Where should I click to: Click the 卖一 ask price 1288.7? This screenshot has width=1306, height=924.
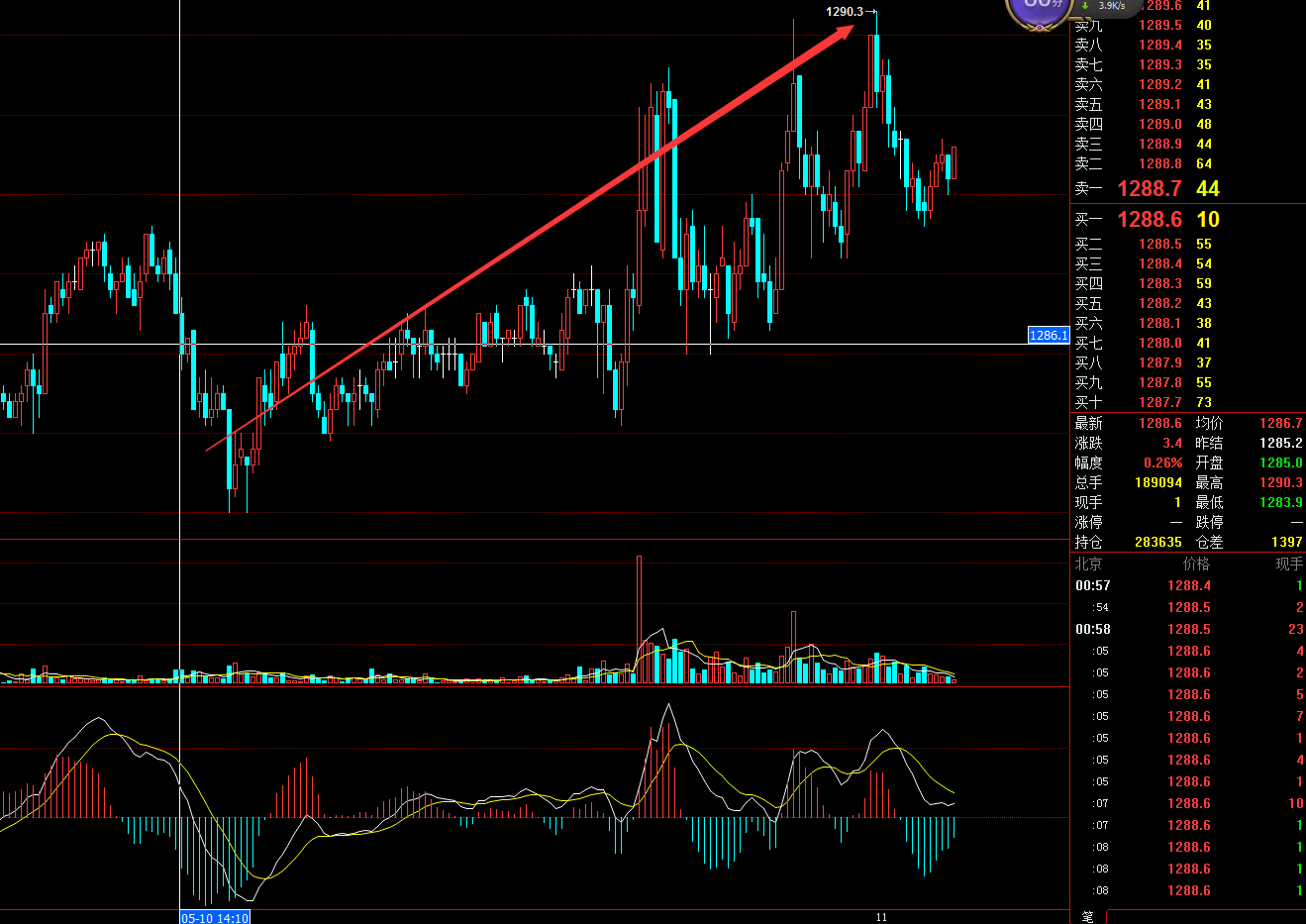(x=1150, y=188)
